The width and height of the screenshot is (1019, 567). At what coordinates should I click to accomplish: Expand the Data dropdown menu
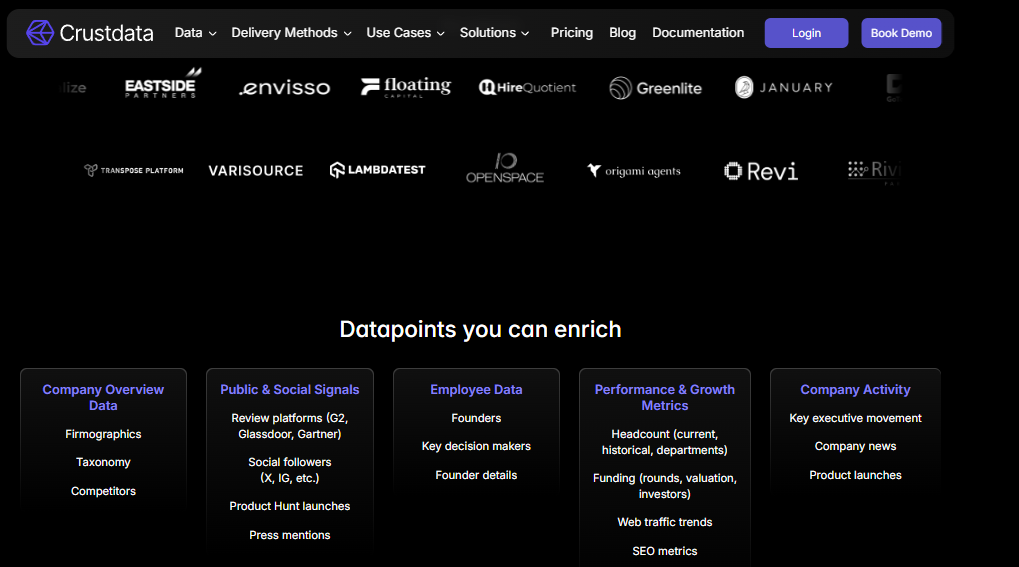pos(195,33)
